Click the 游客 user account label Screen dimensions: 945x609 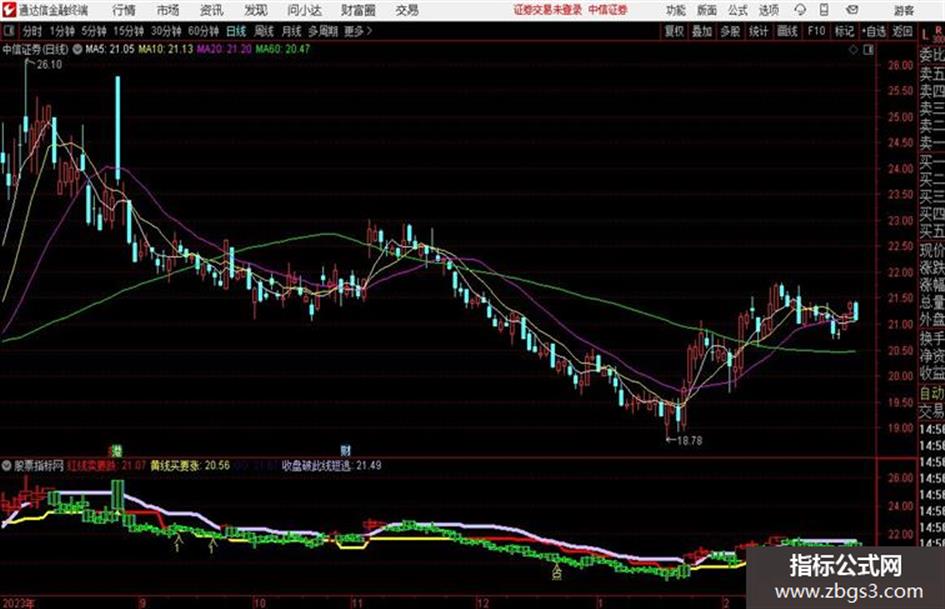point(903,10)
